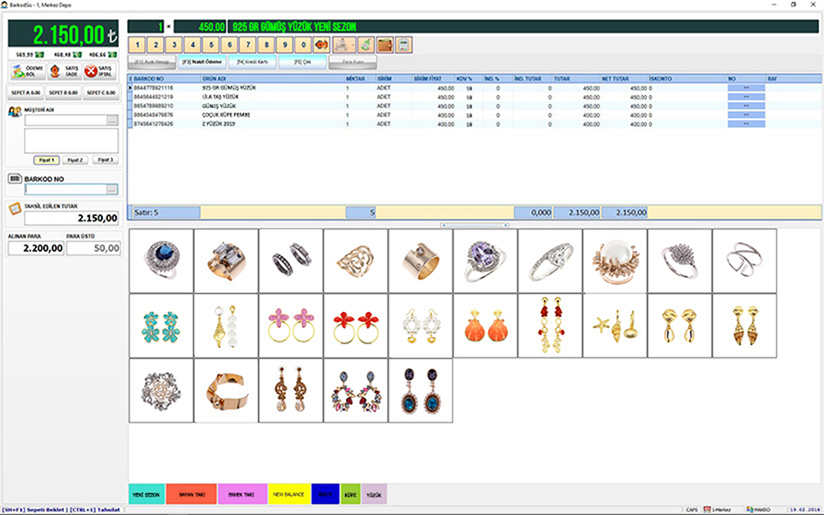Select the yellow NEW BALANCE category swatch

[286, 494]
